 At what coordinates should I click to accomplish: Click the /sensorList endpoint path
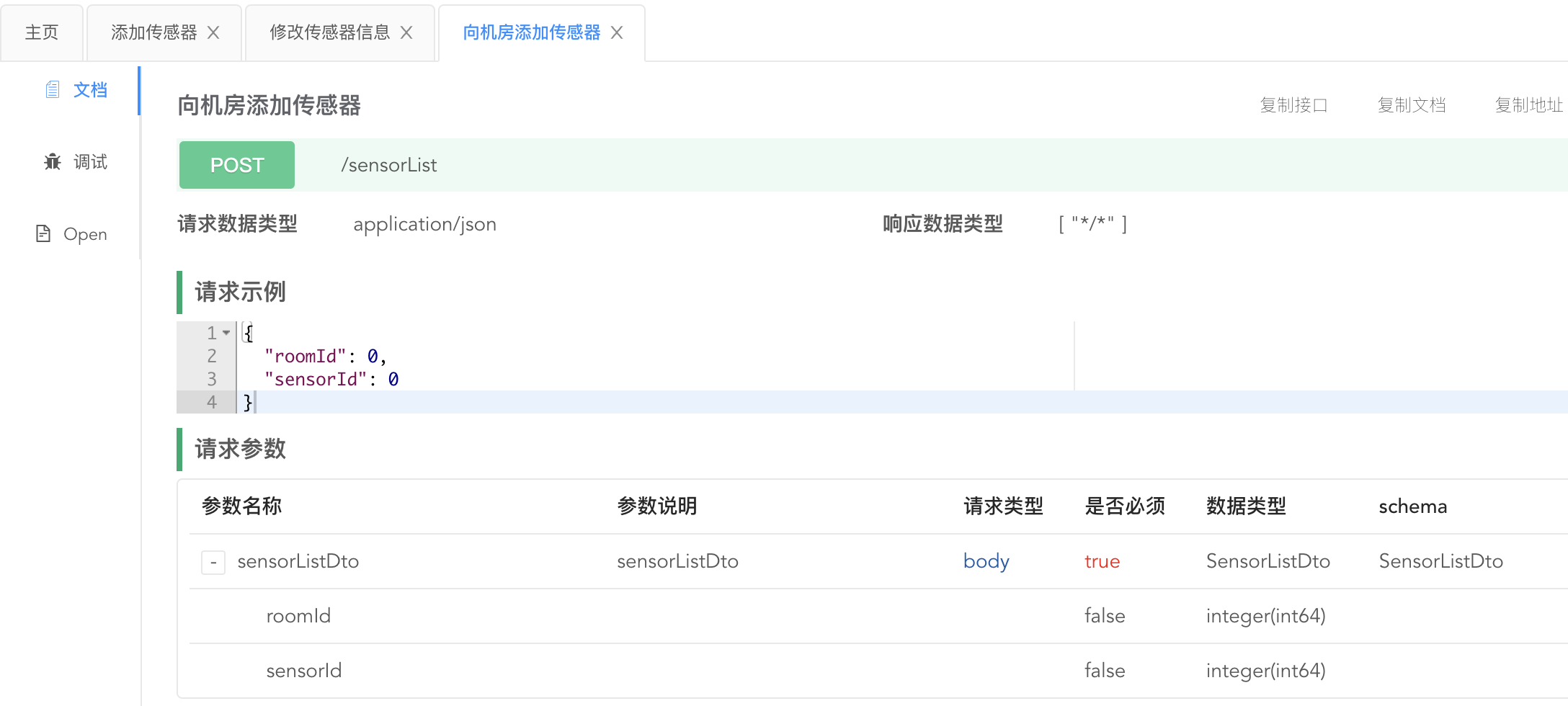click(x=389, y=165)
